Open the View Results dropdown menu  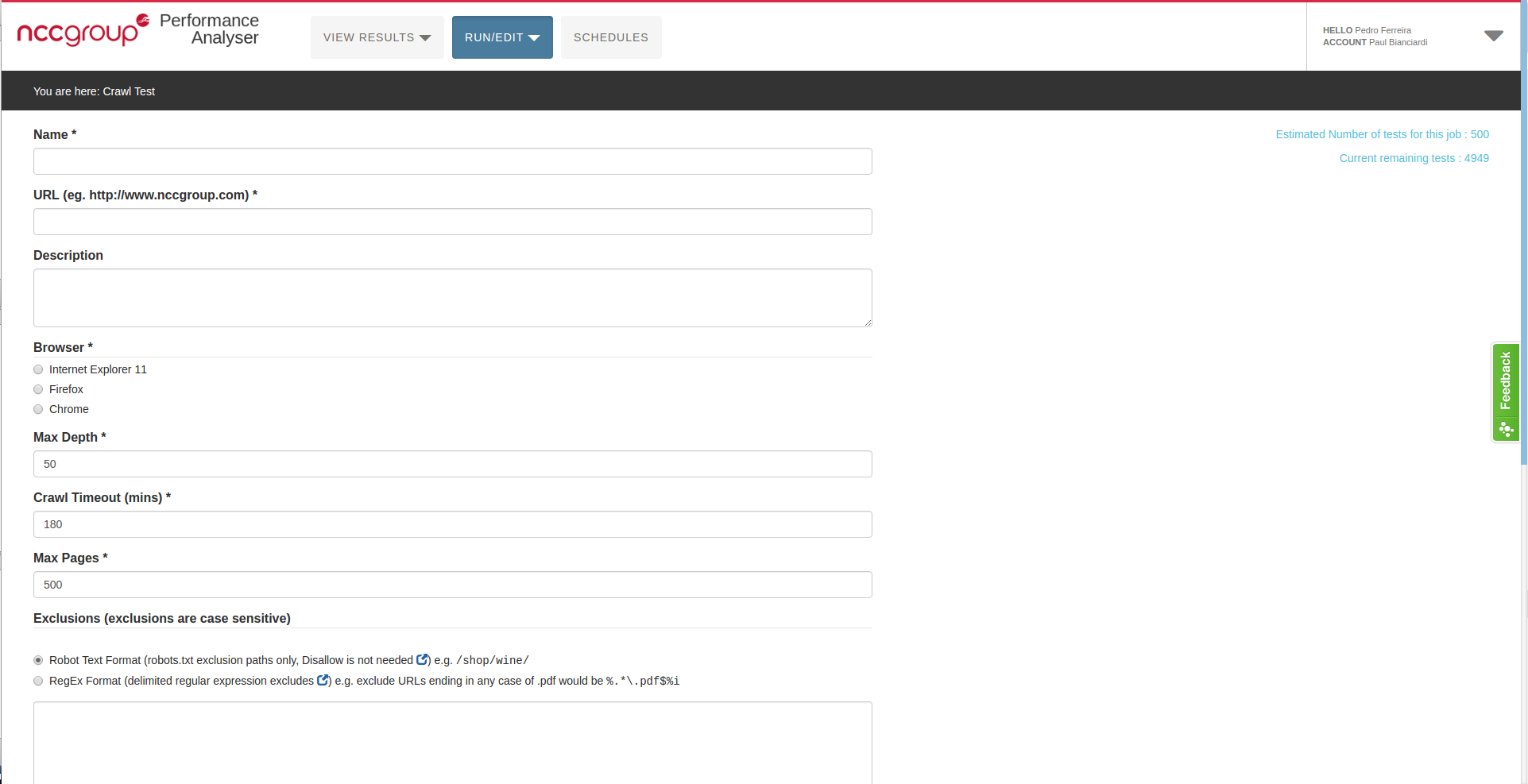(x=377, y=37)
